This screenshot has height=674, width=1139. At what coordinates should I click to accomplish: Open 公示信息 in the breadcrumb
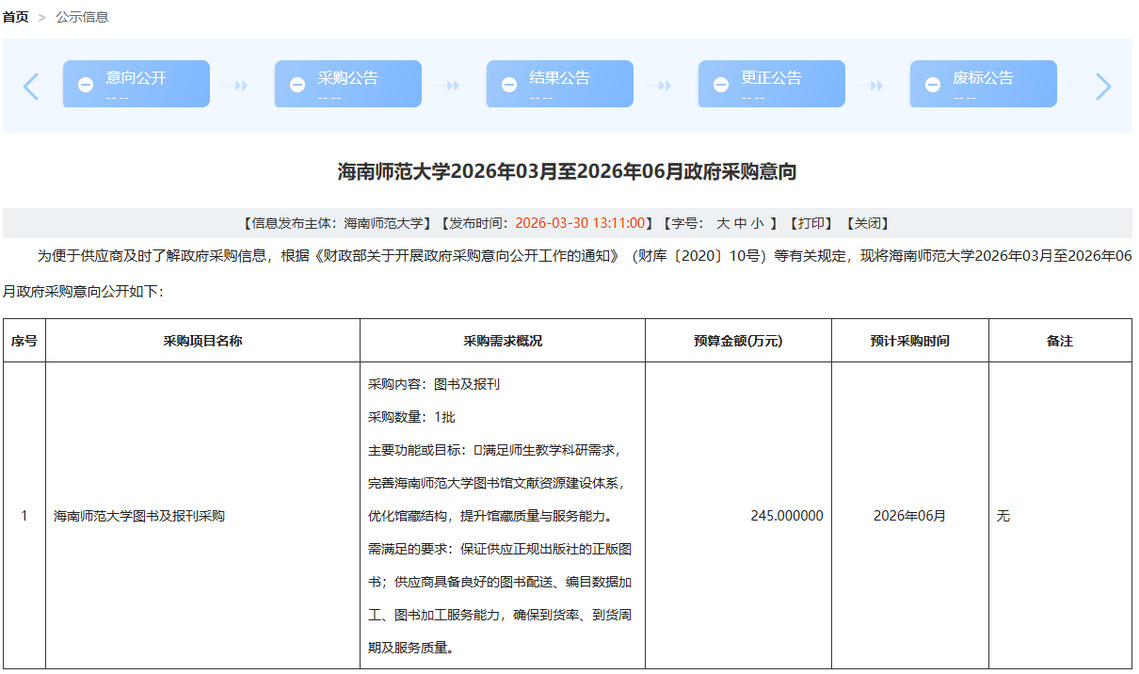pos(82,17)
